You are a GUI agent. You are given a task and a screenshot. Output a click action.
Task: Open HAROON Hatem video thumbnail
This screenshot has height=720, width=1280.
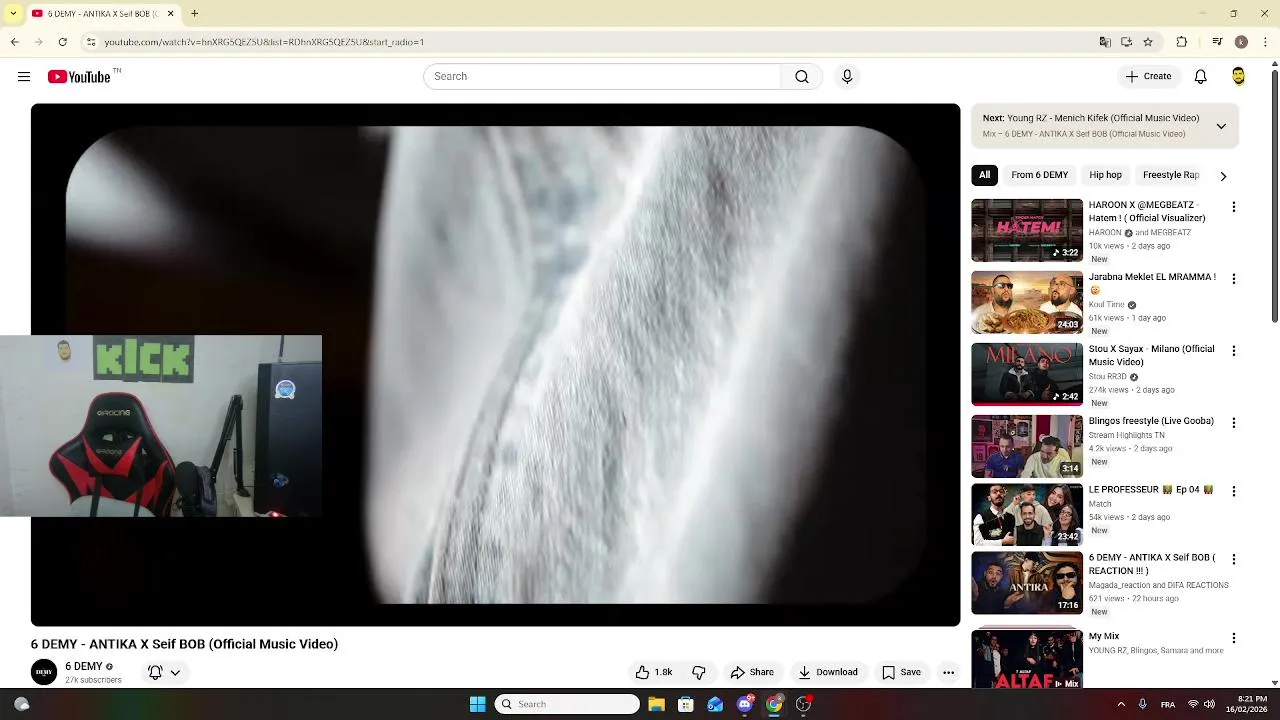[x=1027, y=230]
